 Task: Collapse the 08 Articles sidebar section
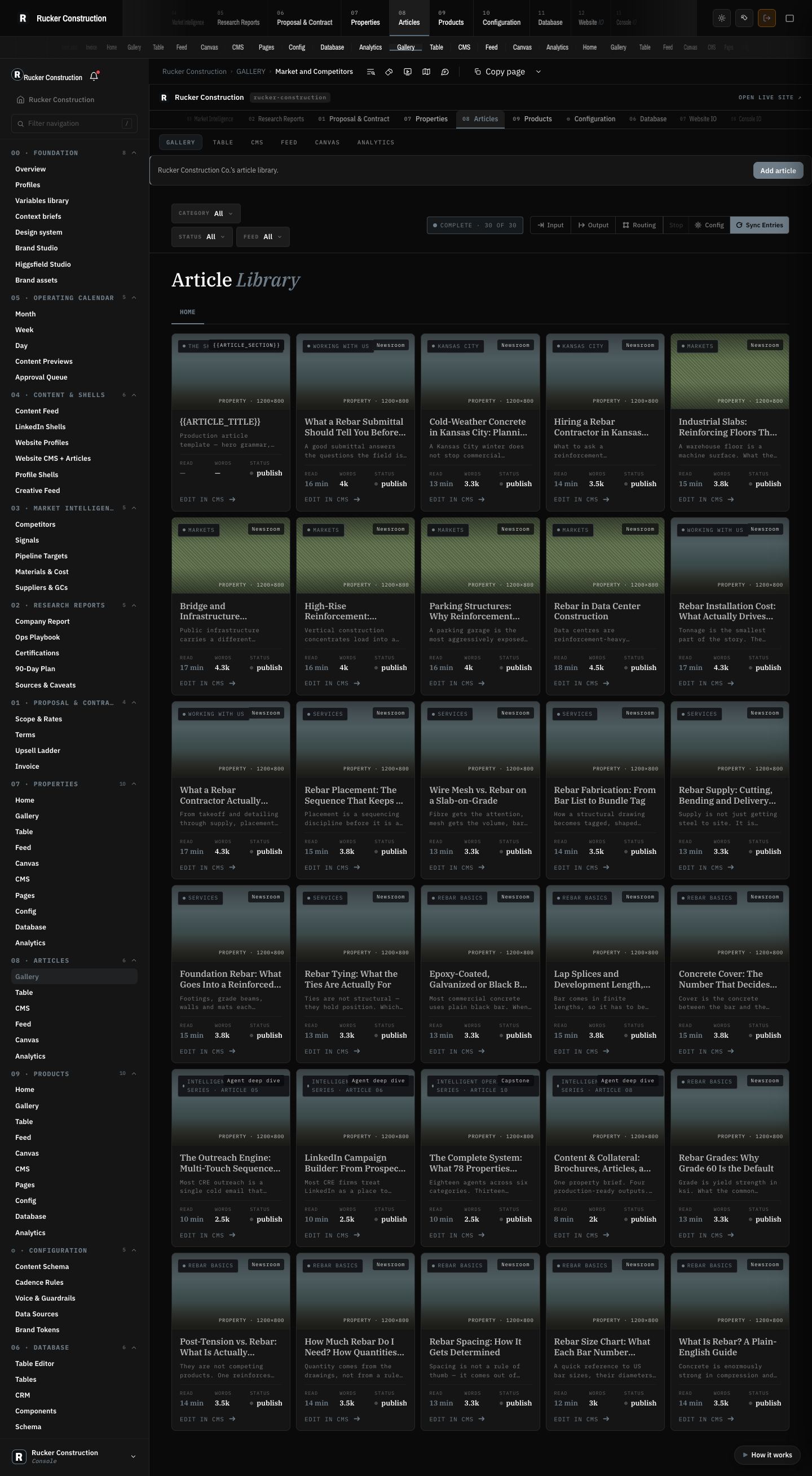pyautogui.click(x=134, y=960)
